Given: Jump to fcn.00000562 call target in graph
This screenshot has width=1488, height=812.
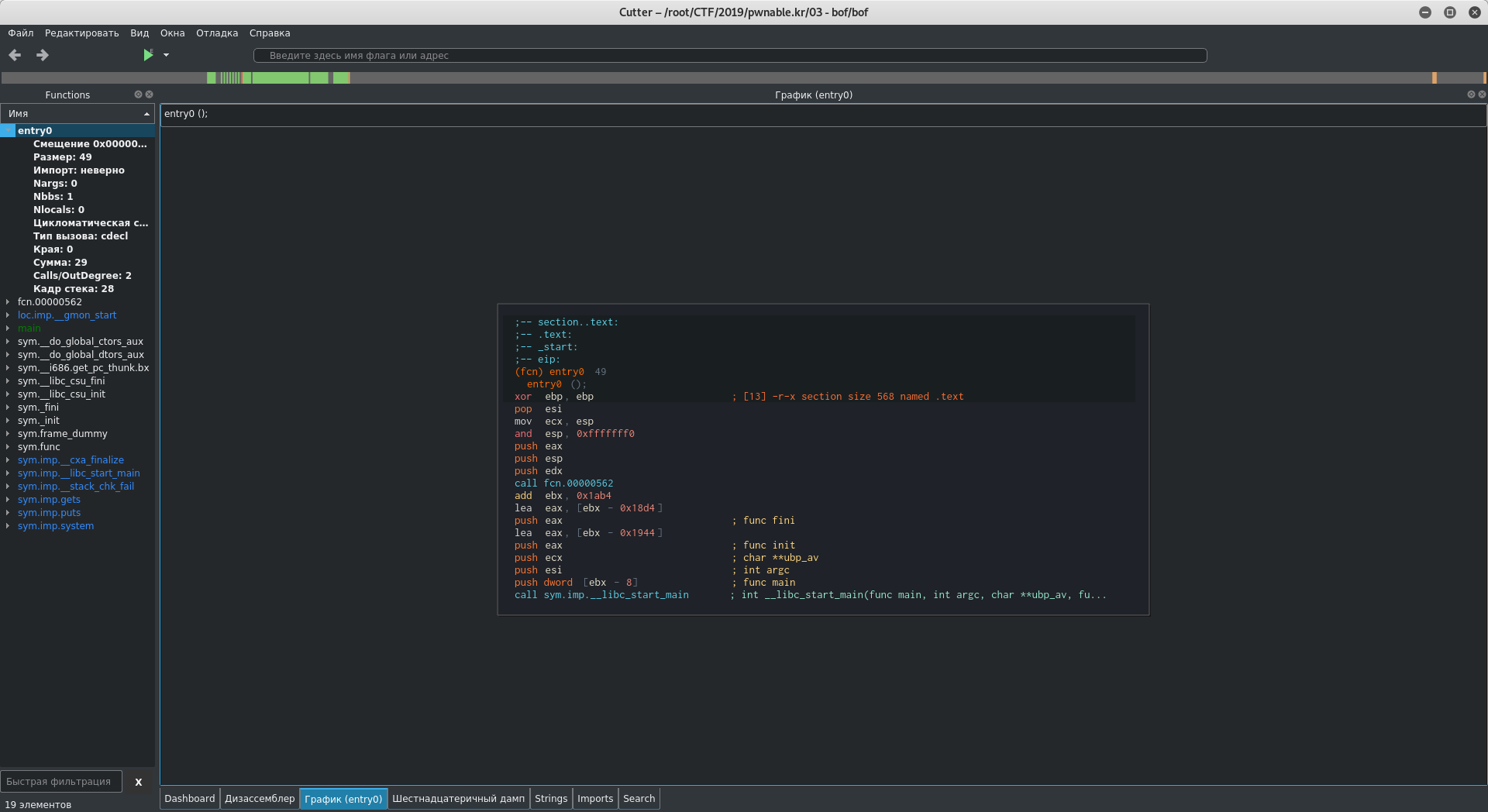Looking at the screenshot, I should pos(578,483).
